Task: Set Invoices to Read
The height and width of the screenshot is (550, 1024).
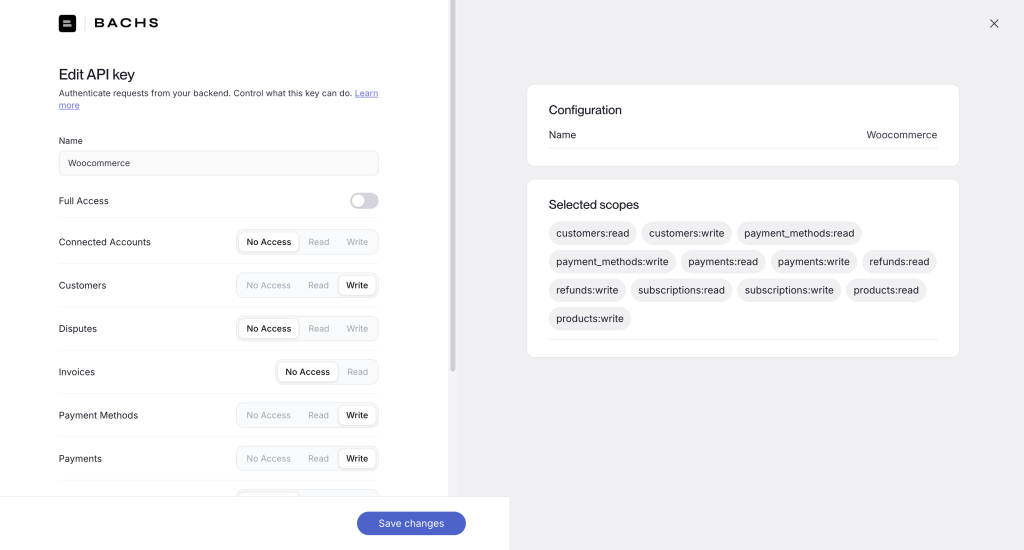Action: (357, 372)
